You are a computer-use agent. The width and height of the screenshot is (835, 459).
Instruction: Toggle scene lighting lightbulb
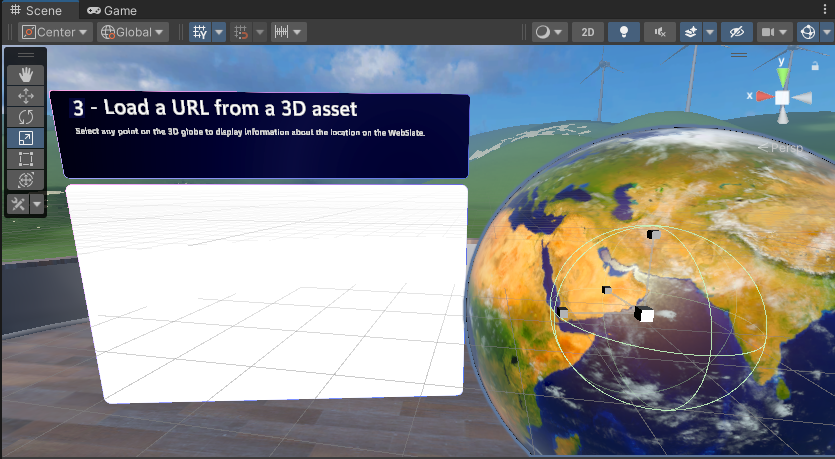pyautogui.click(x=624, y=32)
